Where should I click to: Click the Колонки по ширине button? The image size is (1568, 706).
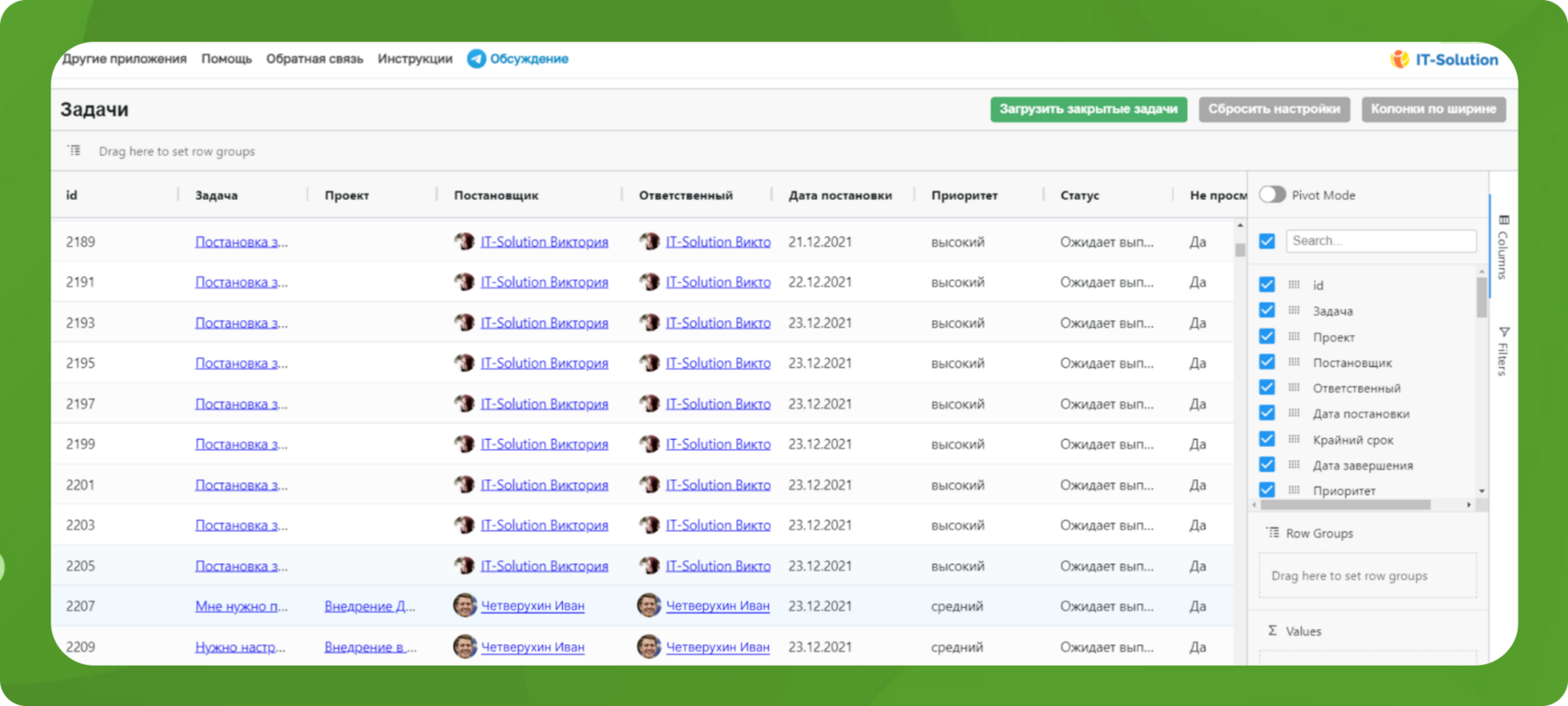pos(1434,109)
